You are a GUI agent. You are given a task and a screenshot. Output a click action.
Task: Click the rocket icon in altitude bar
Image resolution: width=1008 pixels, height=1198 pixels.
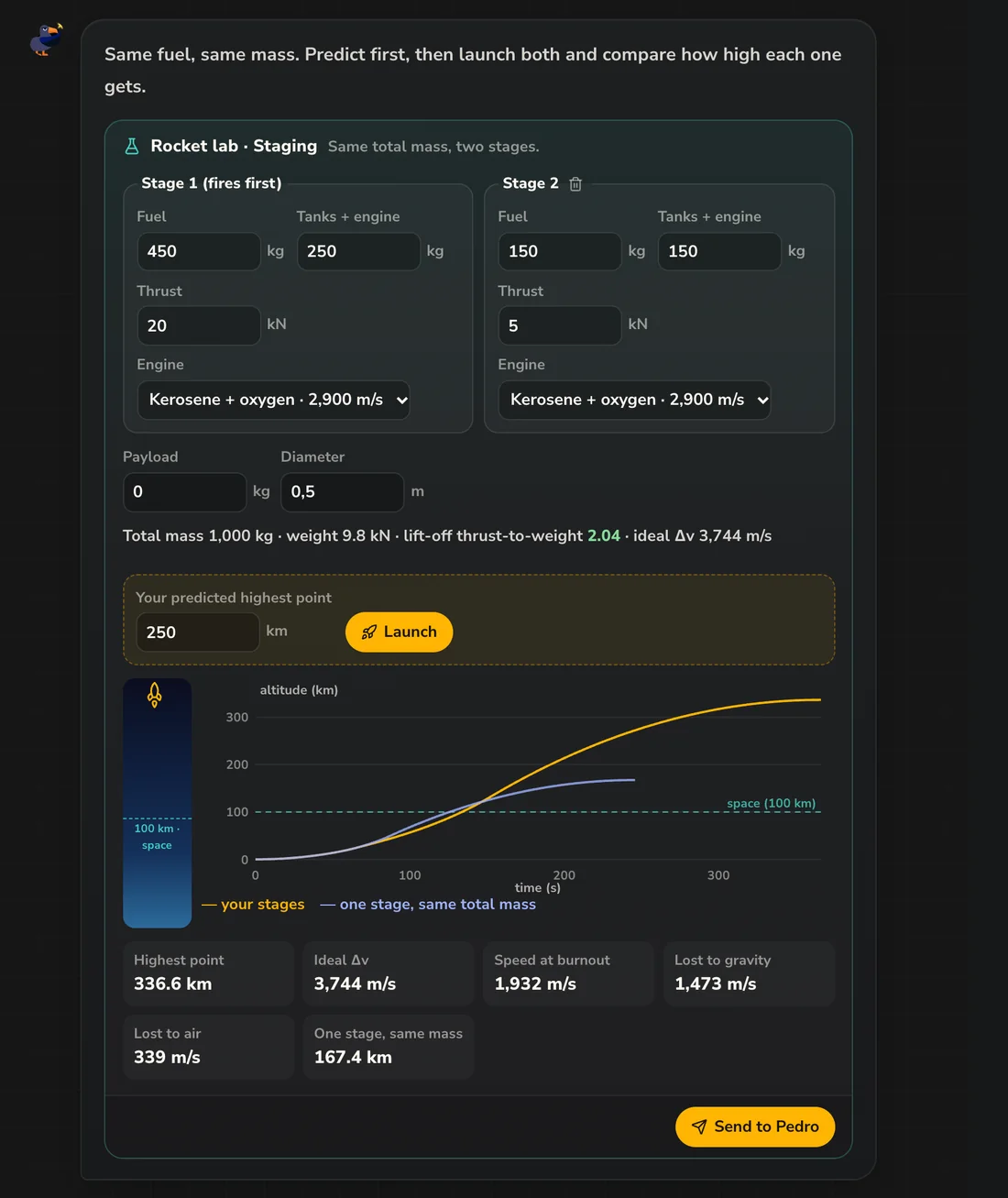click(155, 696)
